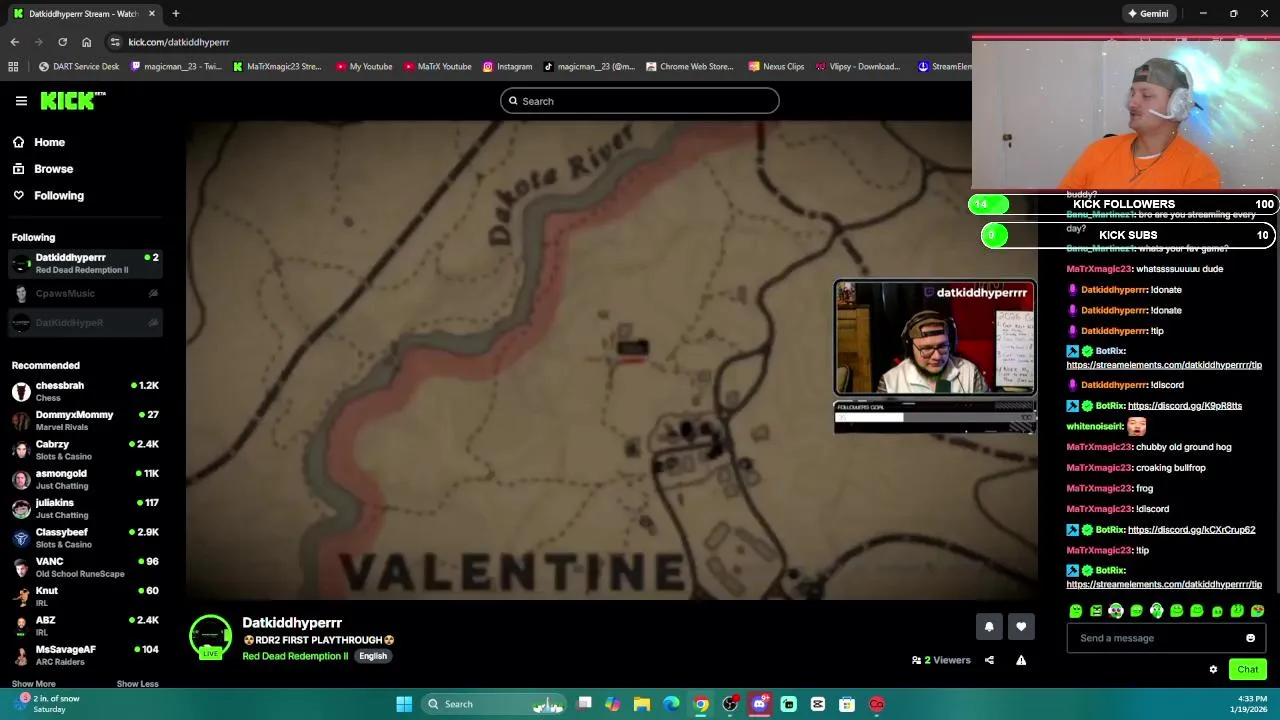
Task: Open recommended channel VANC
Action: pyautogui.click(x=85, y=567)
